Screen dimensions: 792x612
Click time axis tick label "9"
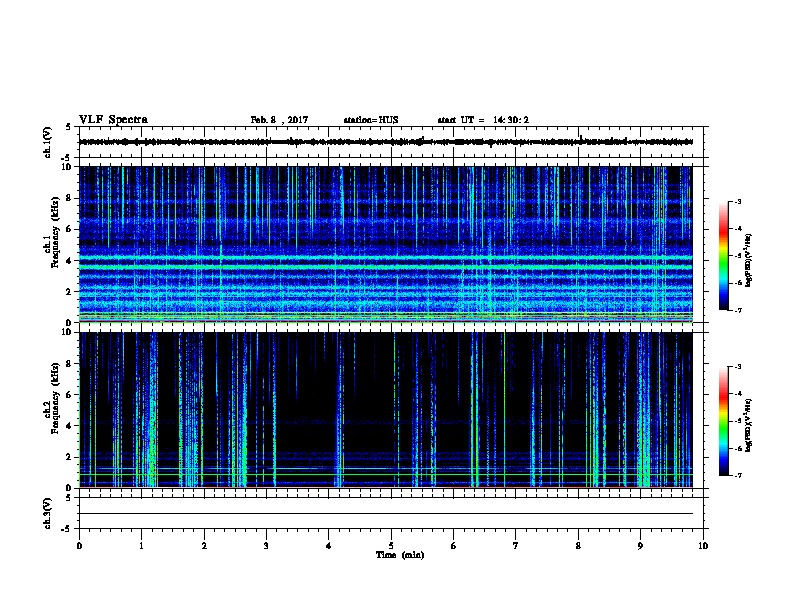640,546
